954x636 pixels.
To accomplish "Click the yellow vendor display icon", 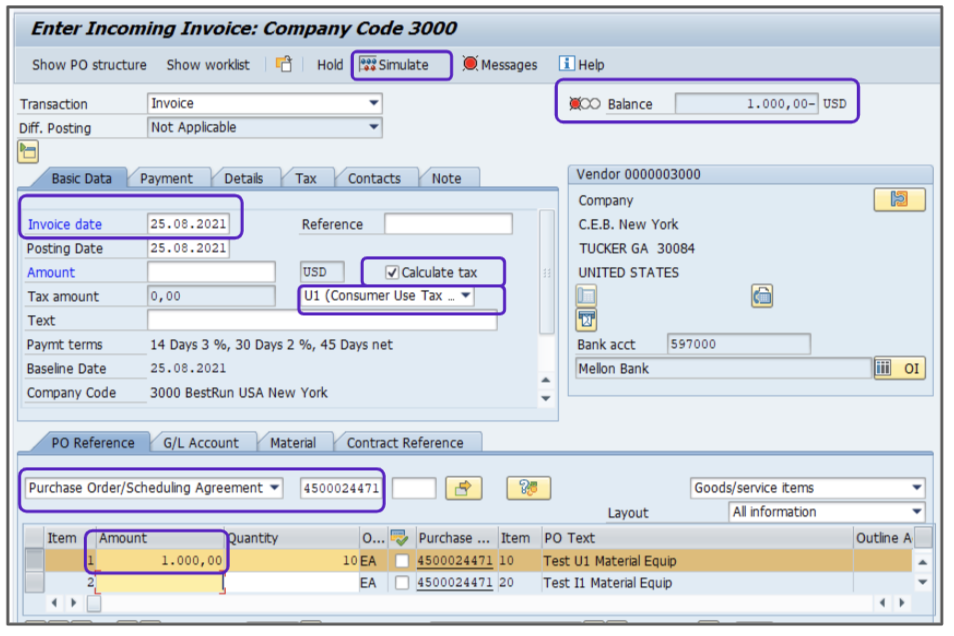I will pos(899,200).
